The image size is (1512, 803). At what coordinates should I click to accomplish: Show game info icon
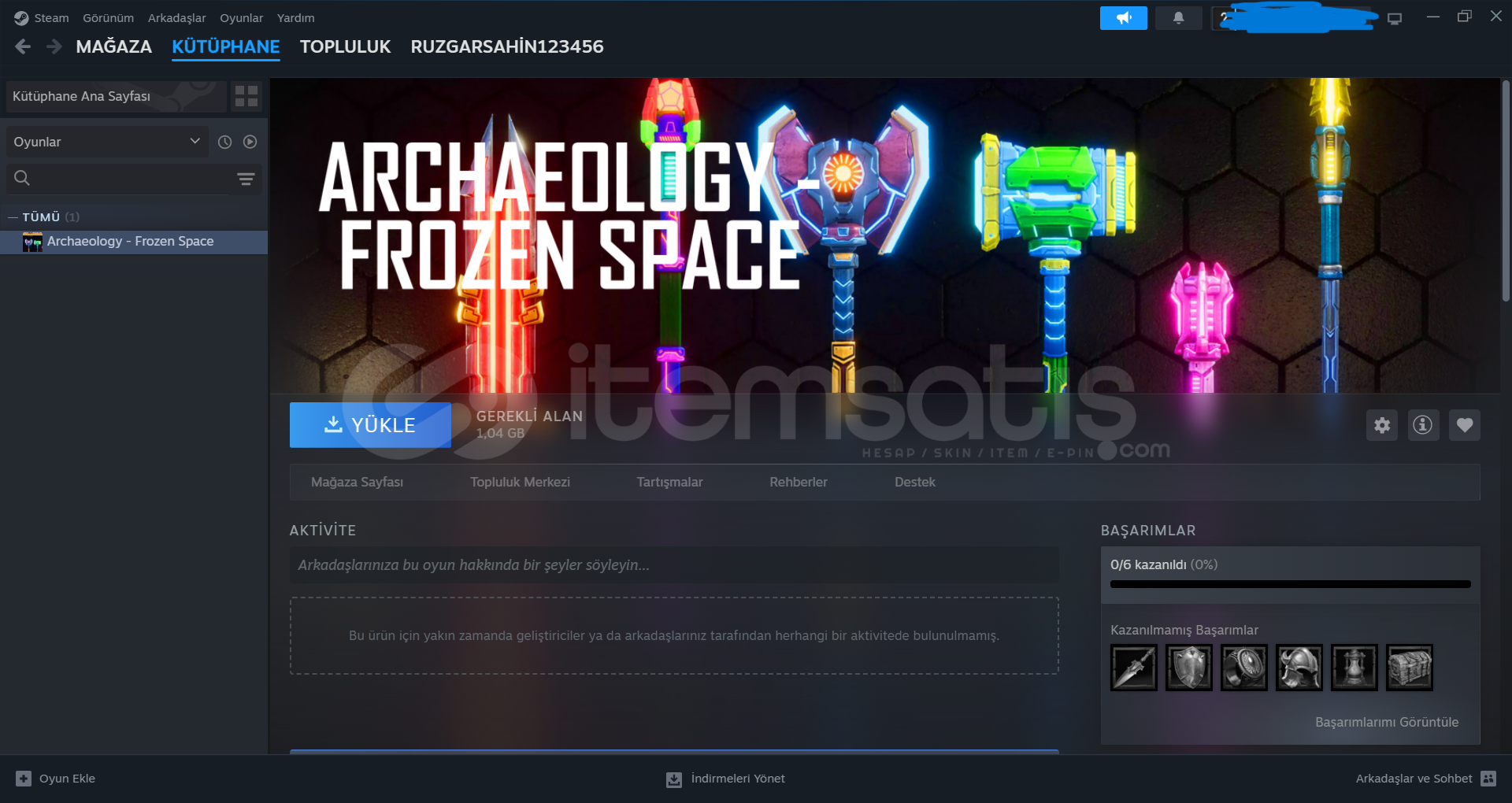pyautogui.click(x=1423, y=425)
